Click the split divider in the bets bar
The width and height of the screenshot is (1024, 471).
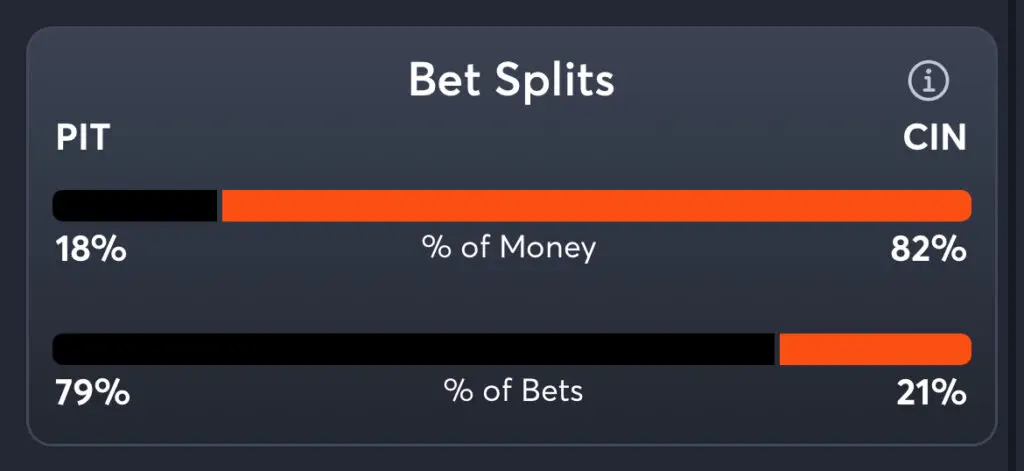click(x=777, y=349)
